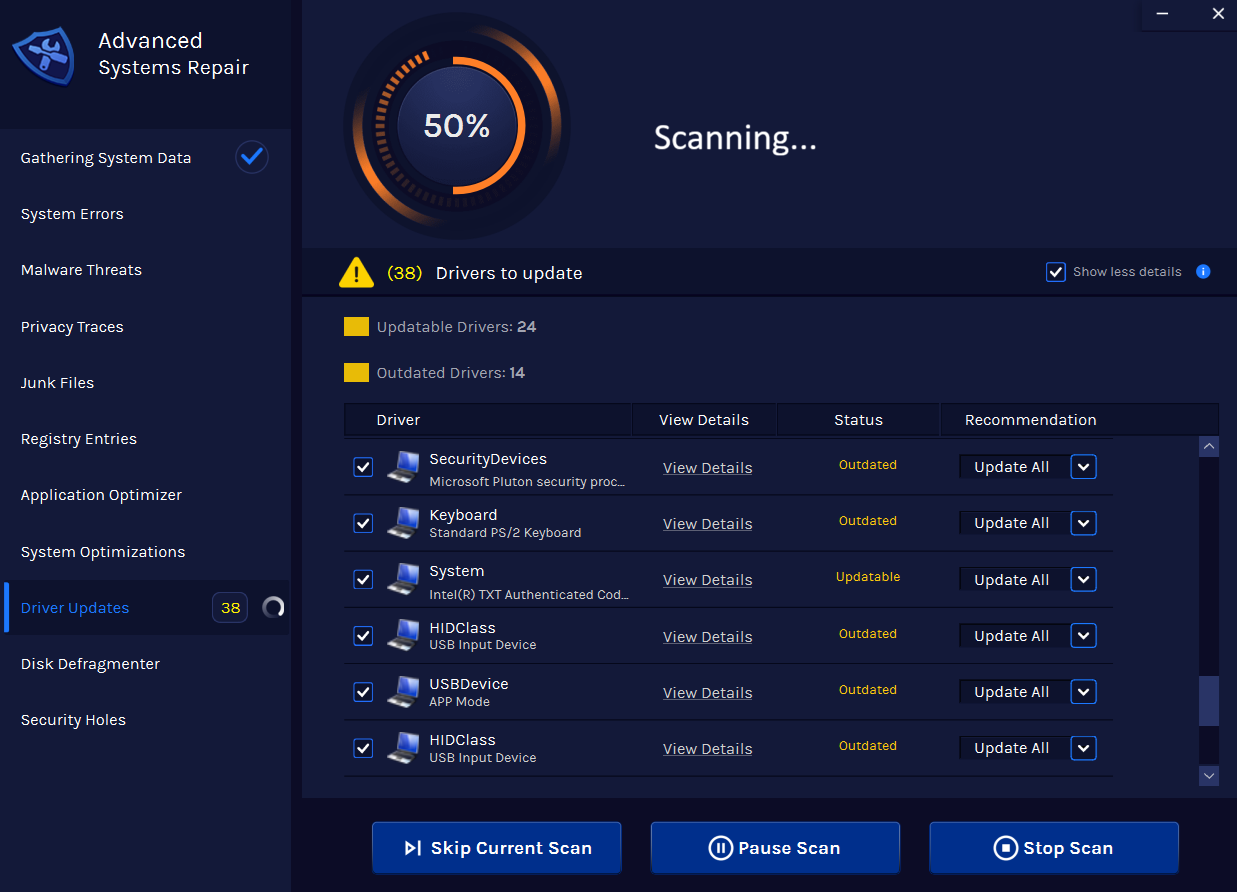Image resolution: width=1237 pixels, height=892 pixels.
Task: Stop the scan
Action: (1054, 848)
